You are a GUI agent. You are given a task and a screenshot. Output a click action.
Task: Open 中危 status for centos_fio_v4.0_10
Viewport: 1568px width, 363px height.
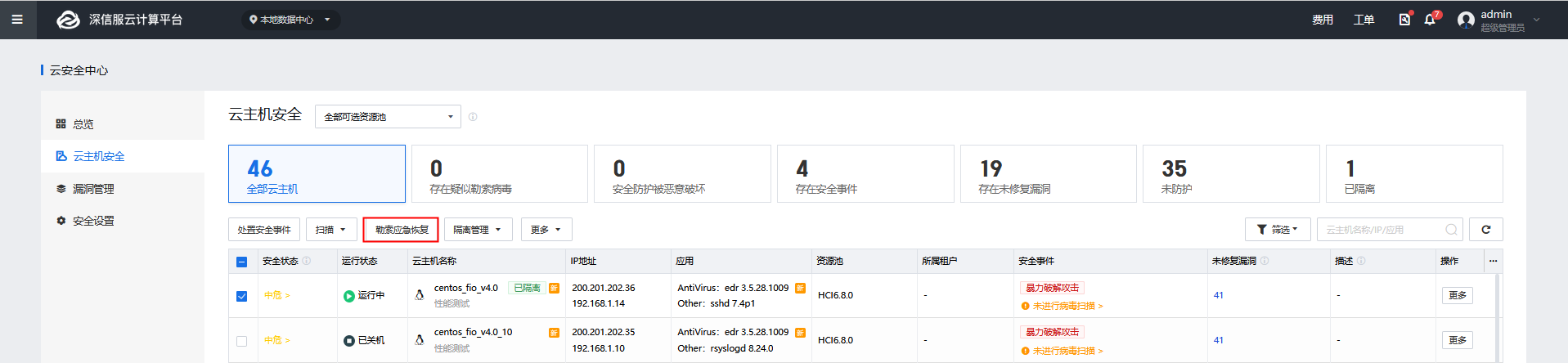coord(276,340)
